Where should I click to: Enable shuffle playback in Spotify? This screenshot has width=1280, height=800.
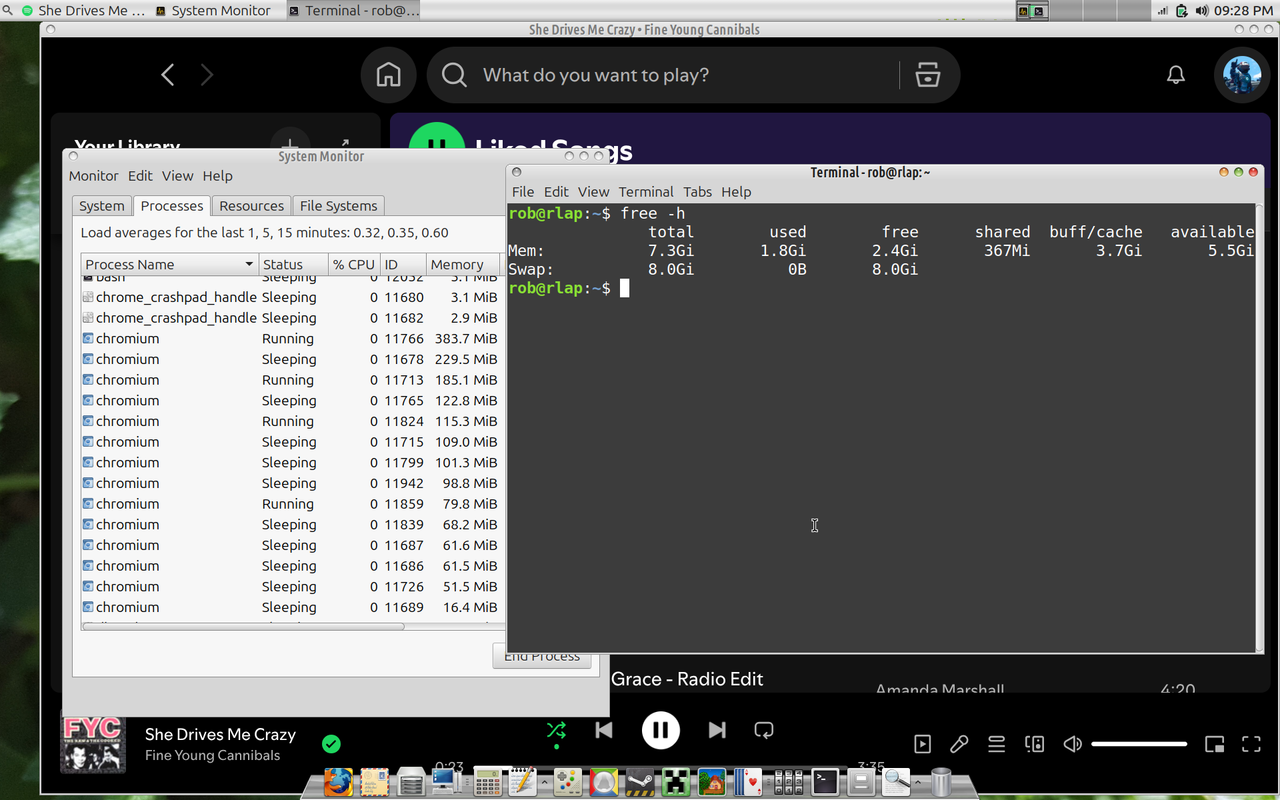556,730
